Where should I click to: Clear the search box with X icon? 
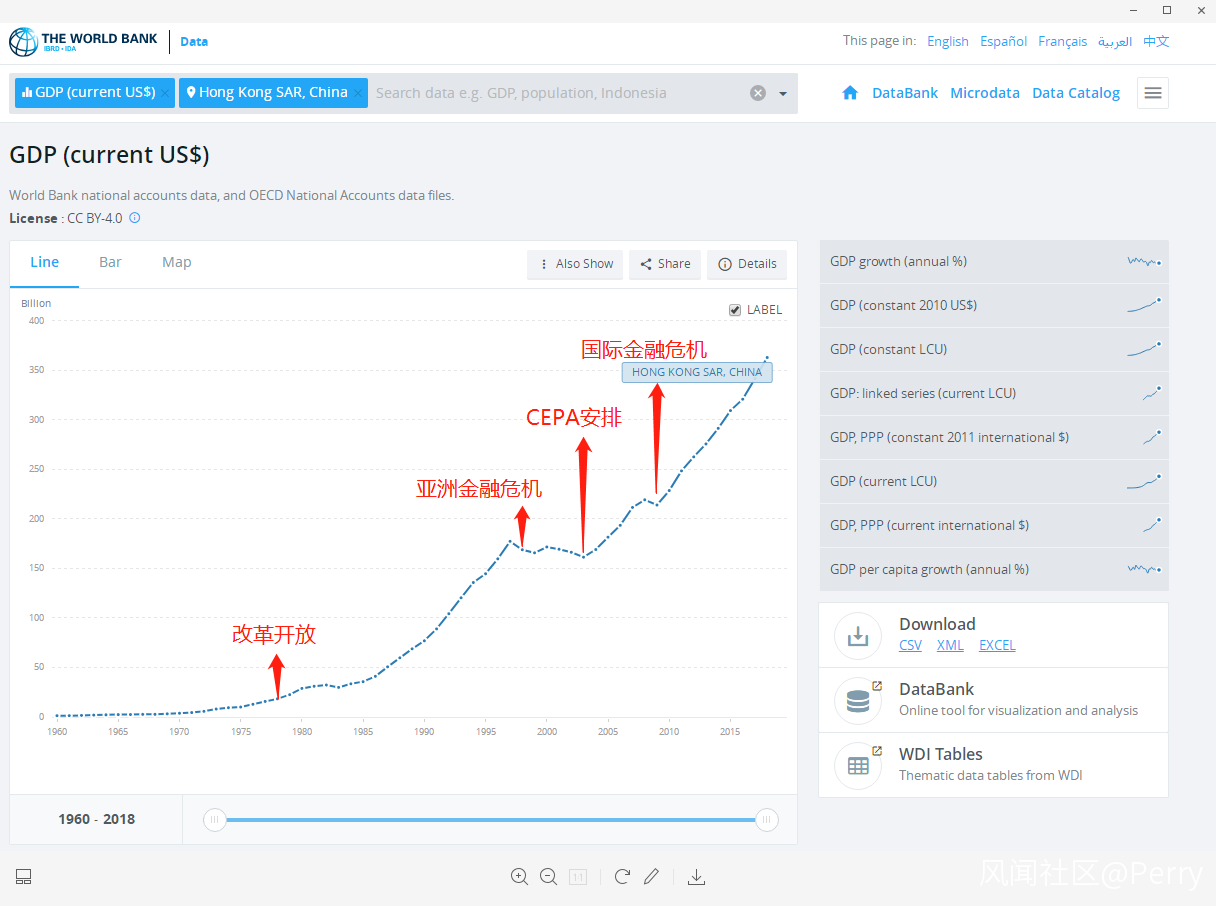click(x=758, y=93)
